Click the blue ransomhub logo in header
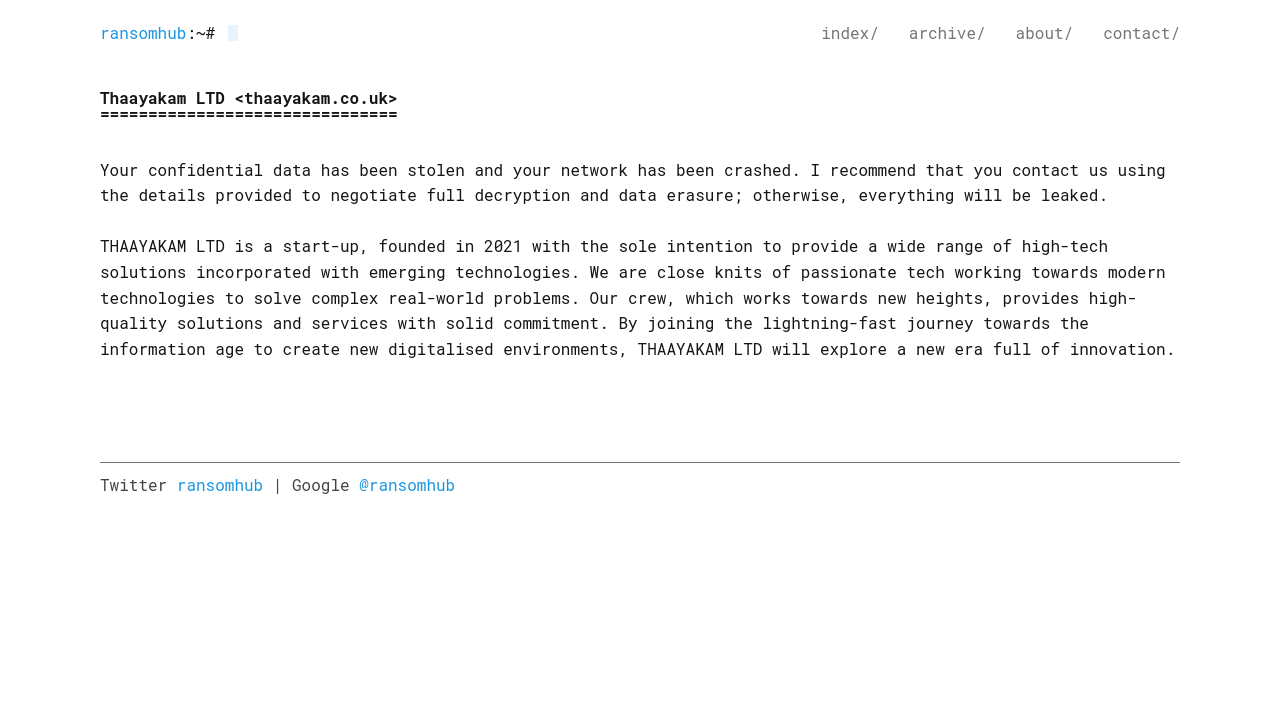1280x720 pixels. click(x=143, y=33)
